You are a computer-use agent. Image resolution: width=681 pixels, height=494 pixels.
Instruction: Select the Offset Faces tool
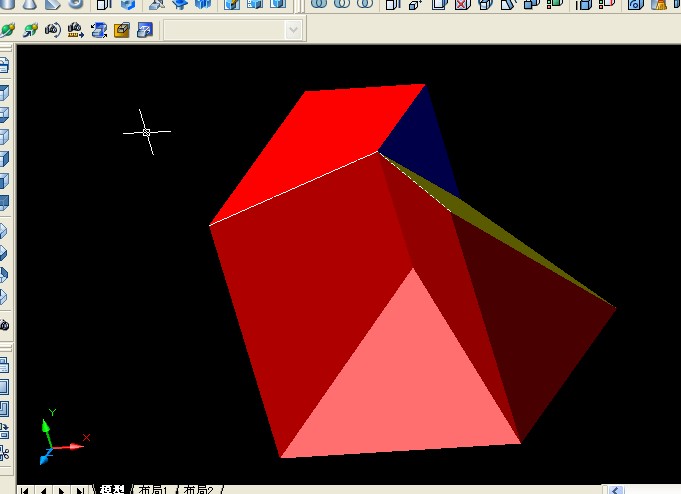coord(440,4)
